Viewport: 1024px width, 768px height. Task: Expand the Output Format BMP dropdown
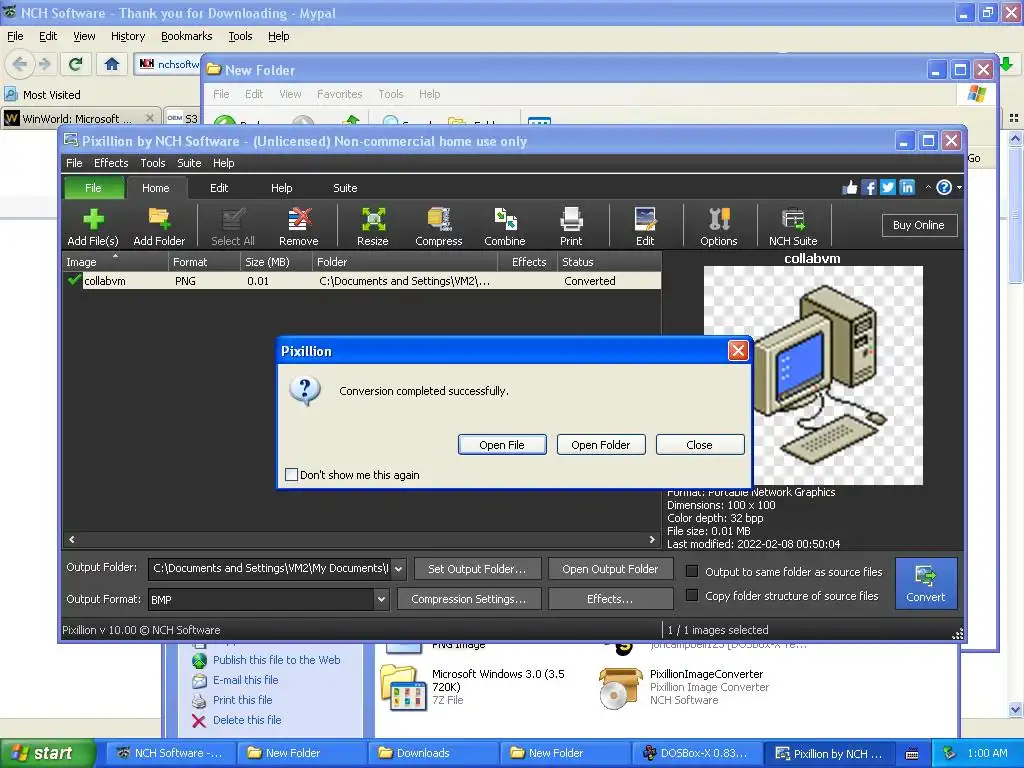381,600
